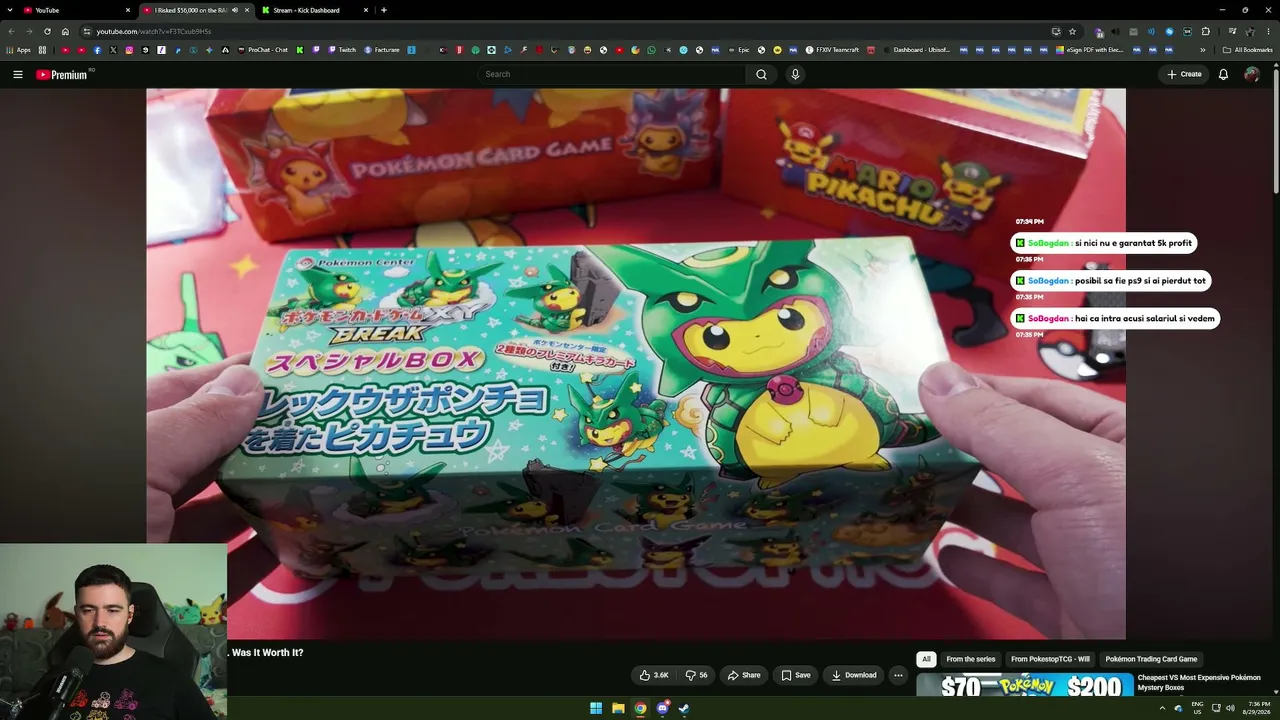Open more actions ellipsis under video
Image resolution: width=1280 pixels, height=720 pixels.
[898, 675]
